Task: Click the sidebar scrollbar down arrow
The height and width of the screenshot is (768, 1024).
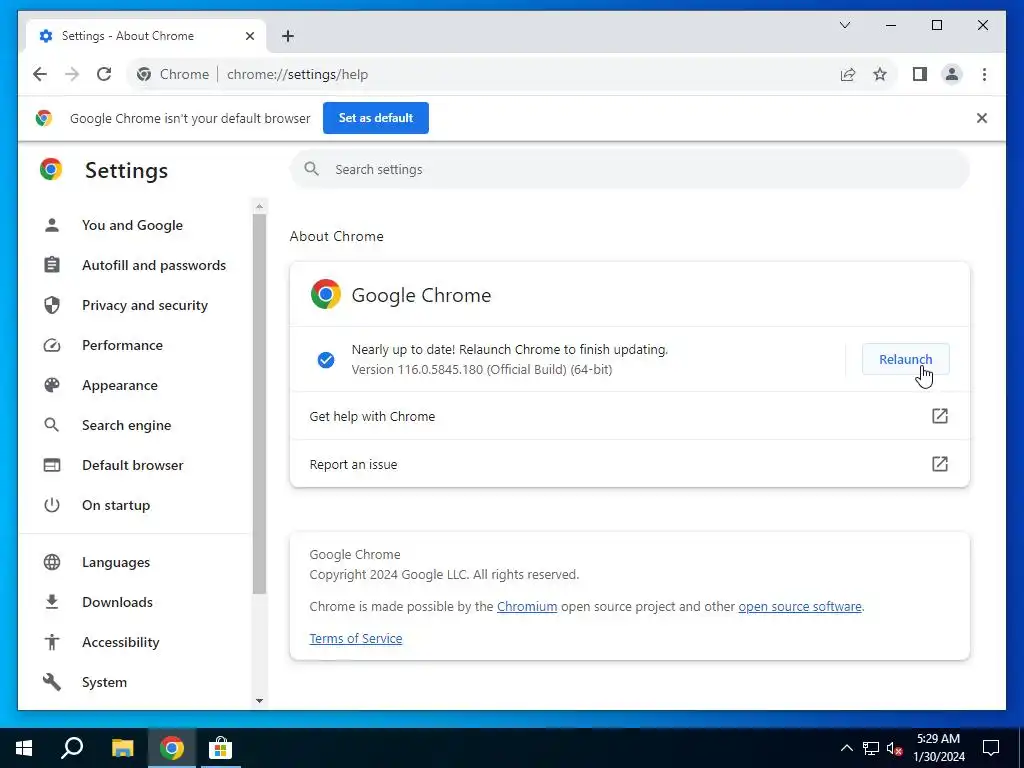Action: (x=259, y=701)
